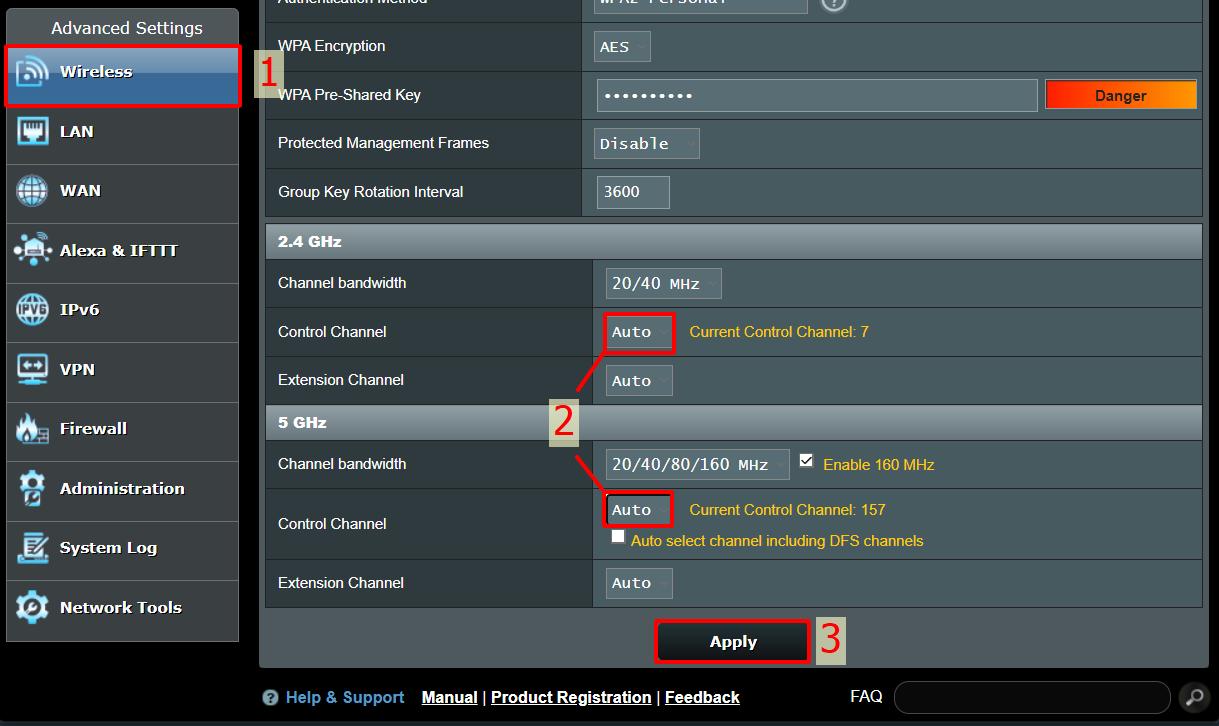
Task: Click the 'Current Control Channel: 7' text
Action: (x=779, y=332)
